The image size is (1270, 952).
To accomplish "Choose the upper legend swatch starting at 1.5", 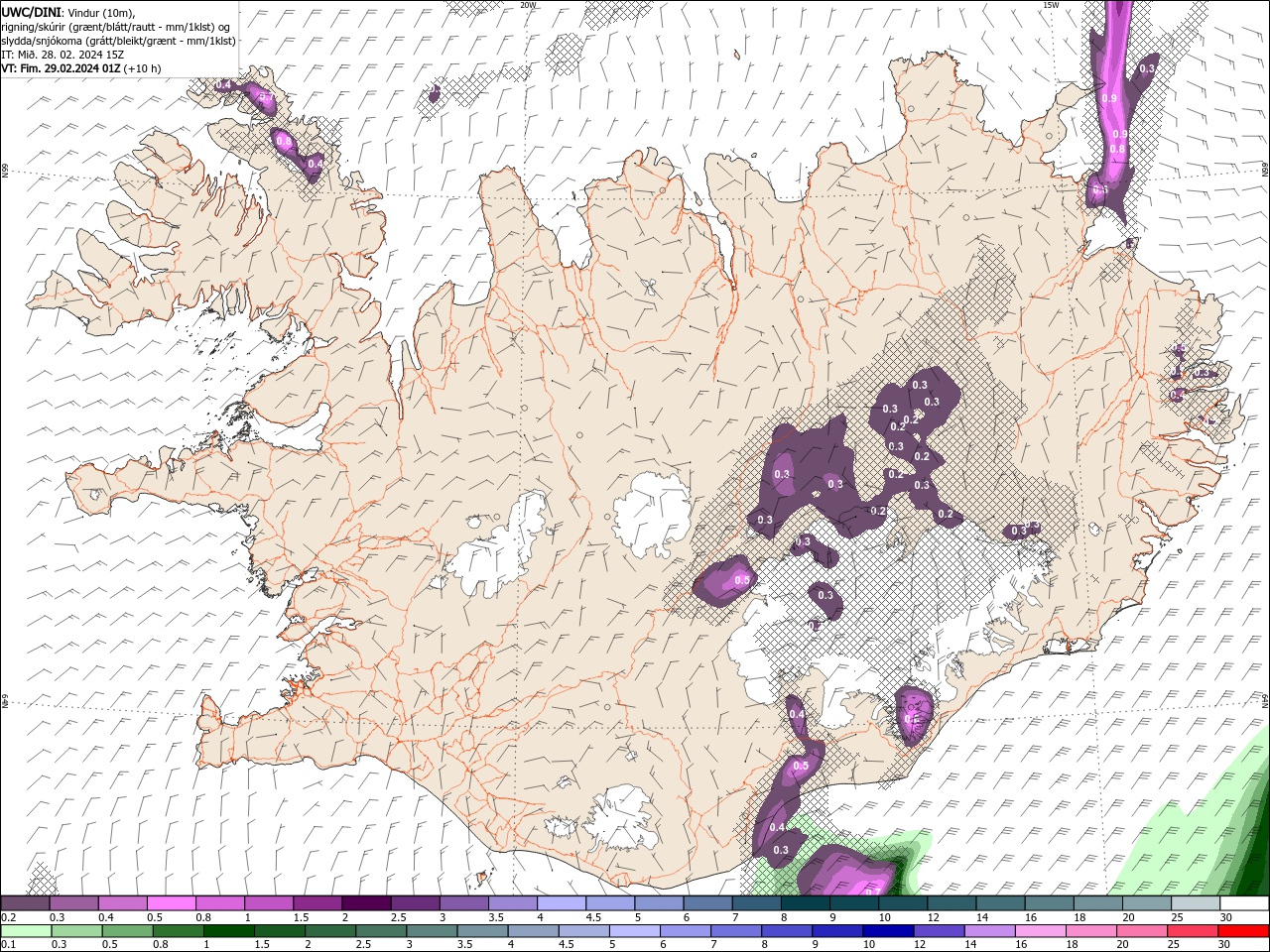I will click(x=317, y=903).
